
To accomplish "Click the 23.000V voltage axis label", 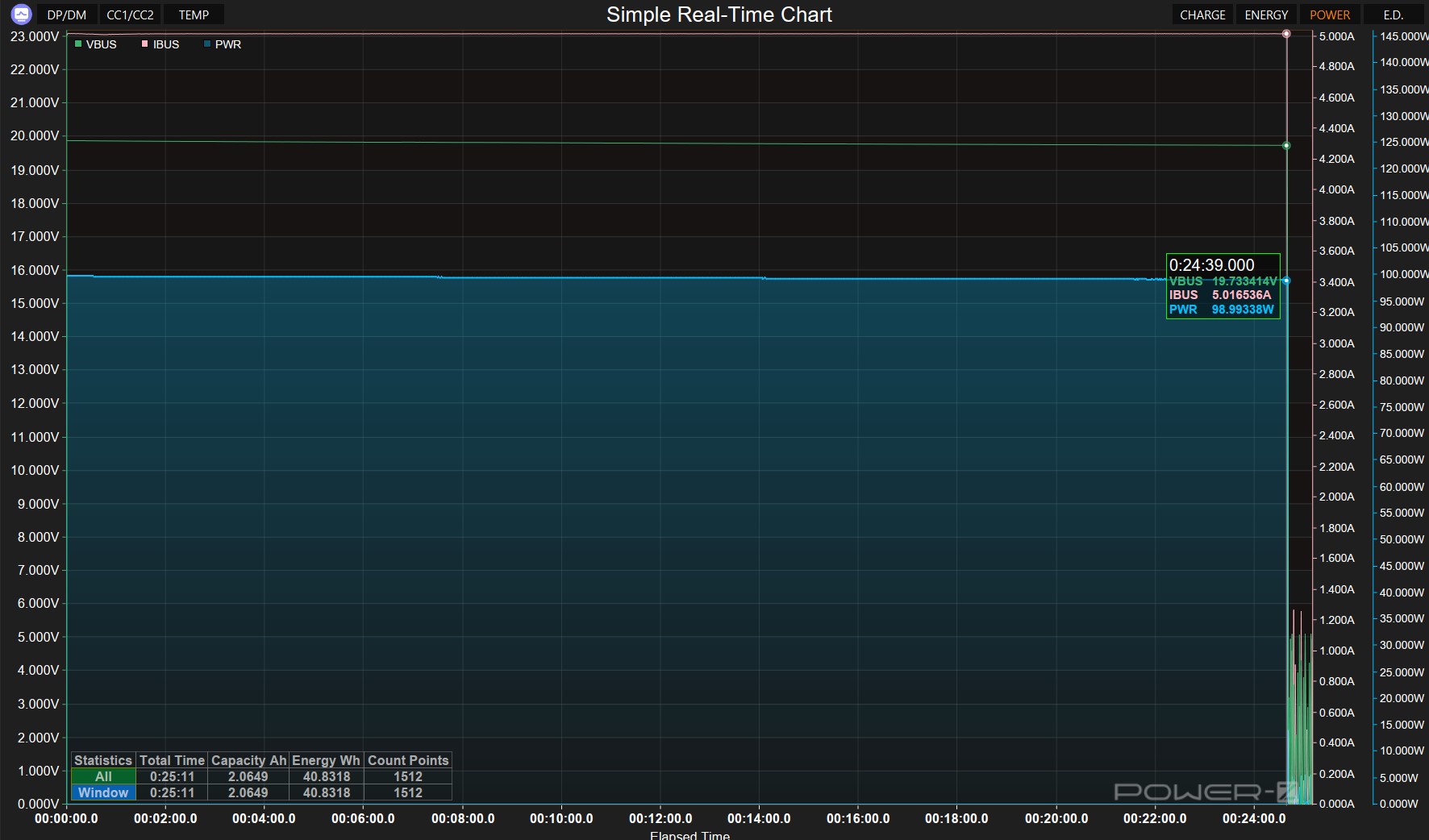I will pyautogui.click(x=35, y=36).
